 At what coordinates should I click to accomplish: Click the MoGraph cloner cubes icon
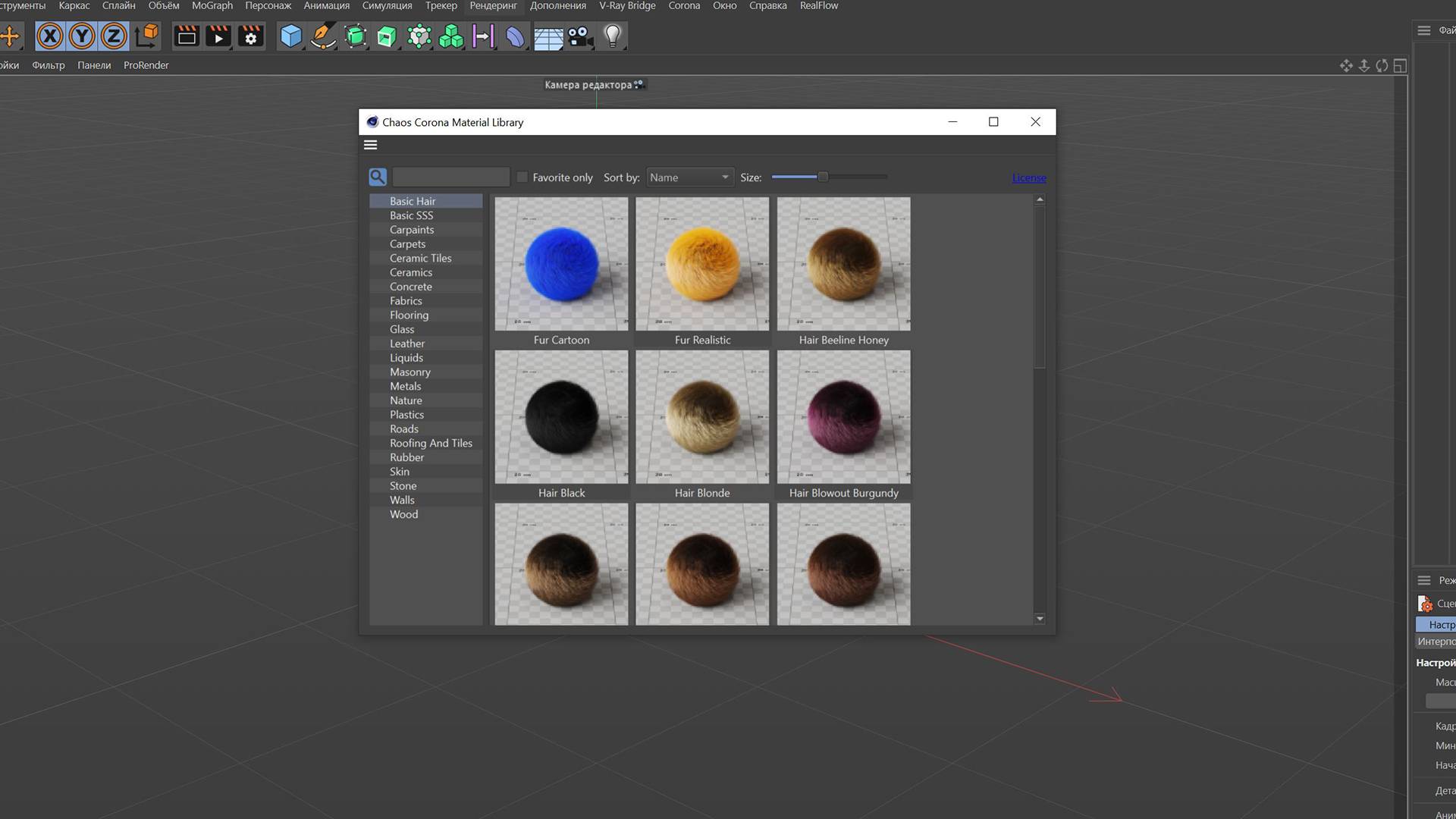point(451,36)
